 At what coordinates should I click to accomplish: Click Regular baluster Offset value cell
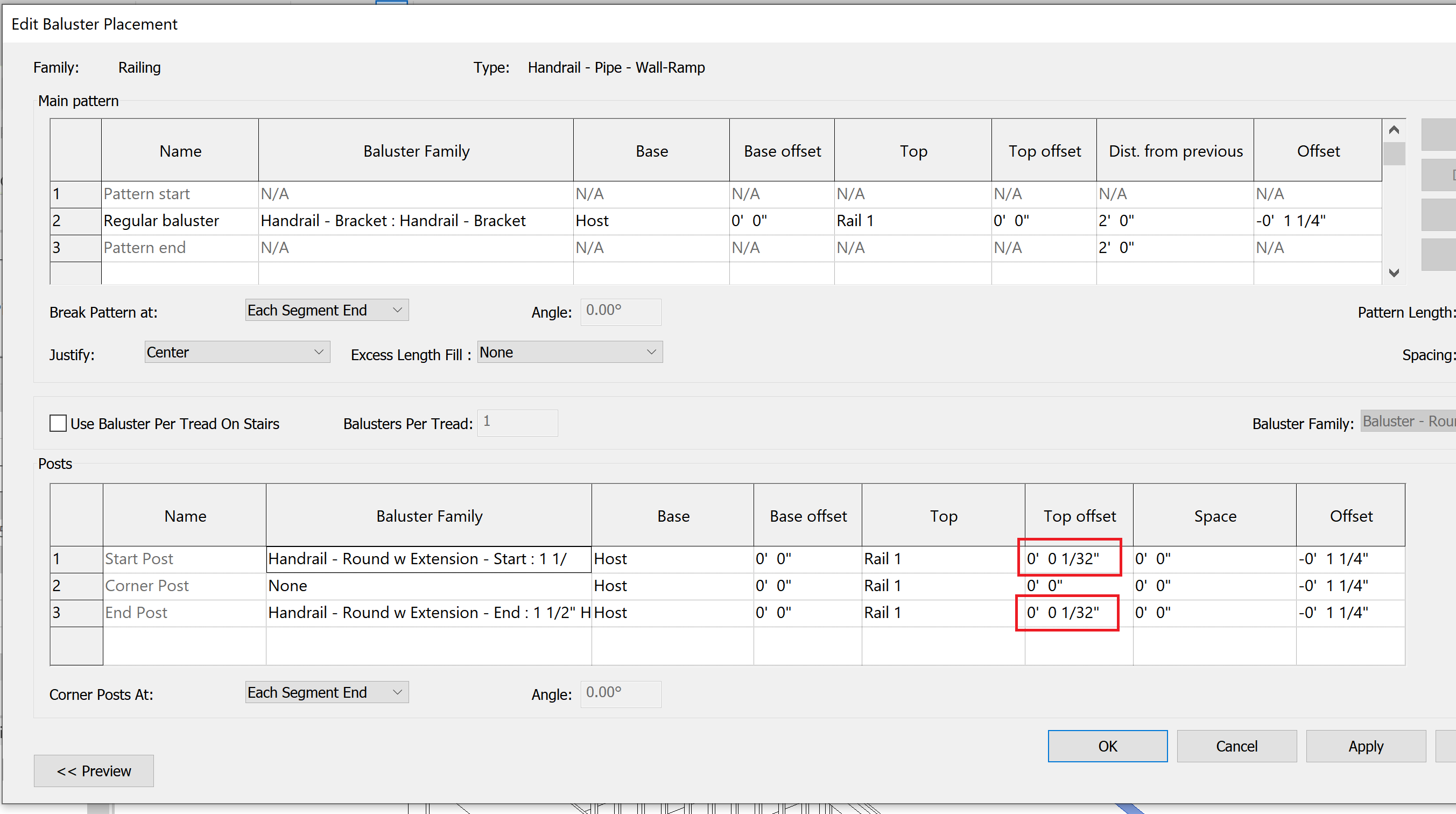[1317, 221]
